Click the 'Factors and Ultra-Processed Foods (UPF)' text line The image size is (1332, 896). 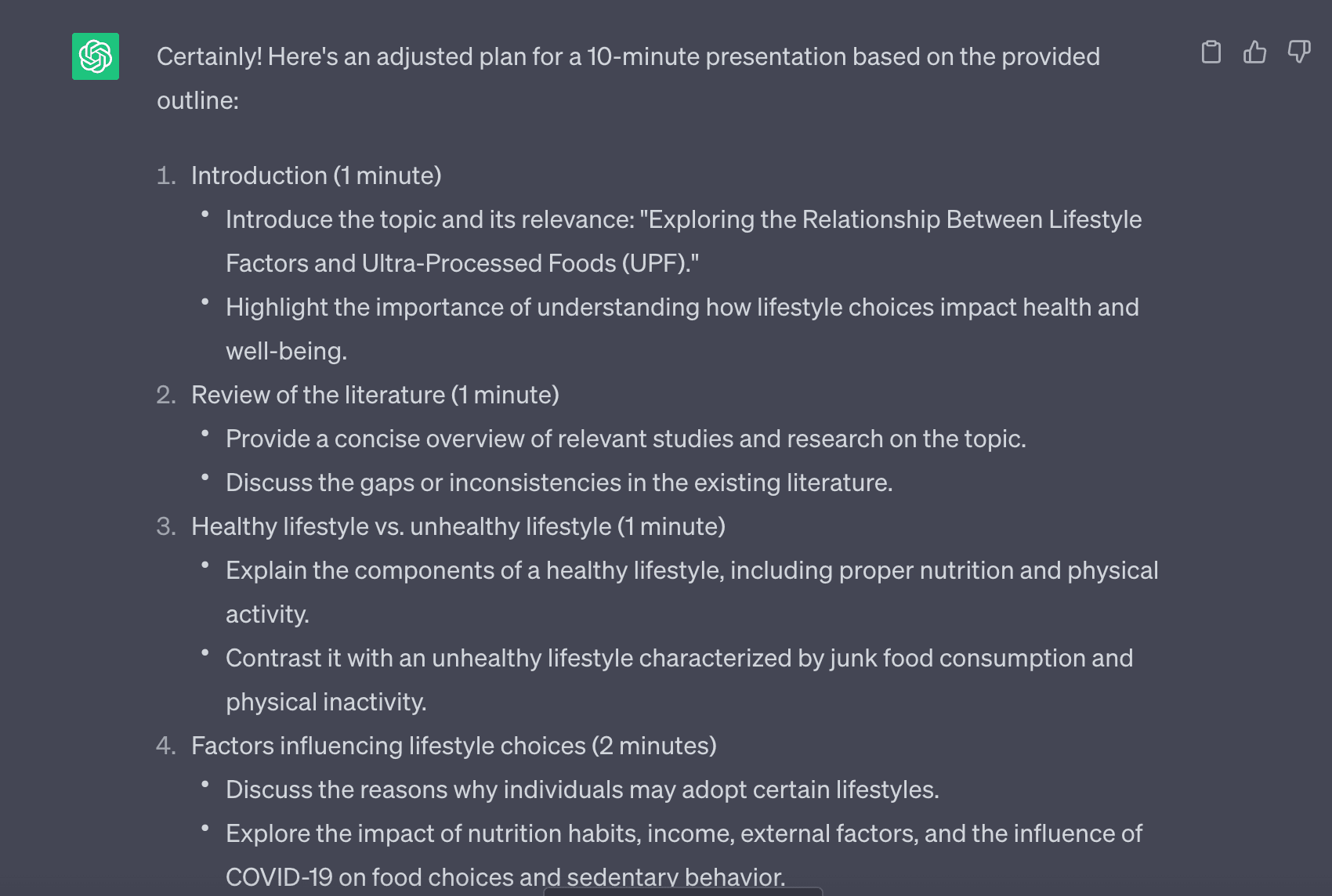(462, 263)
